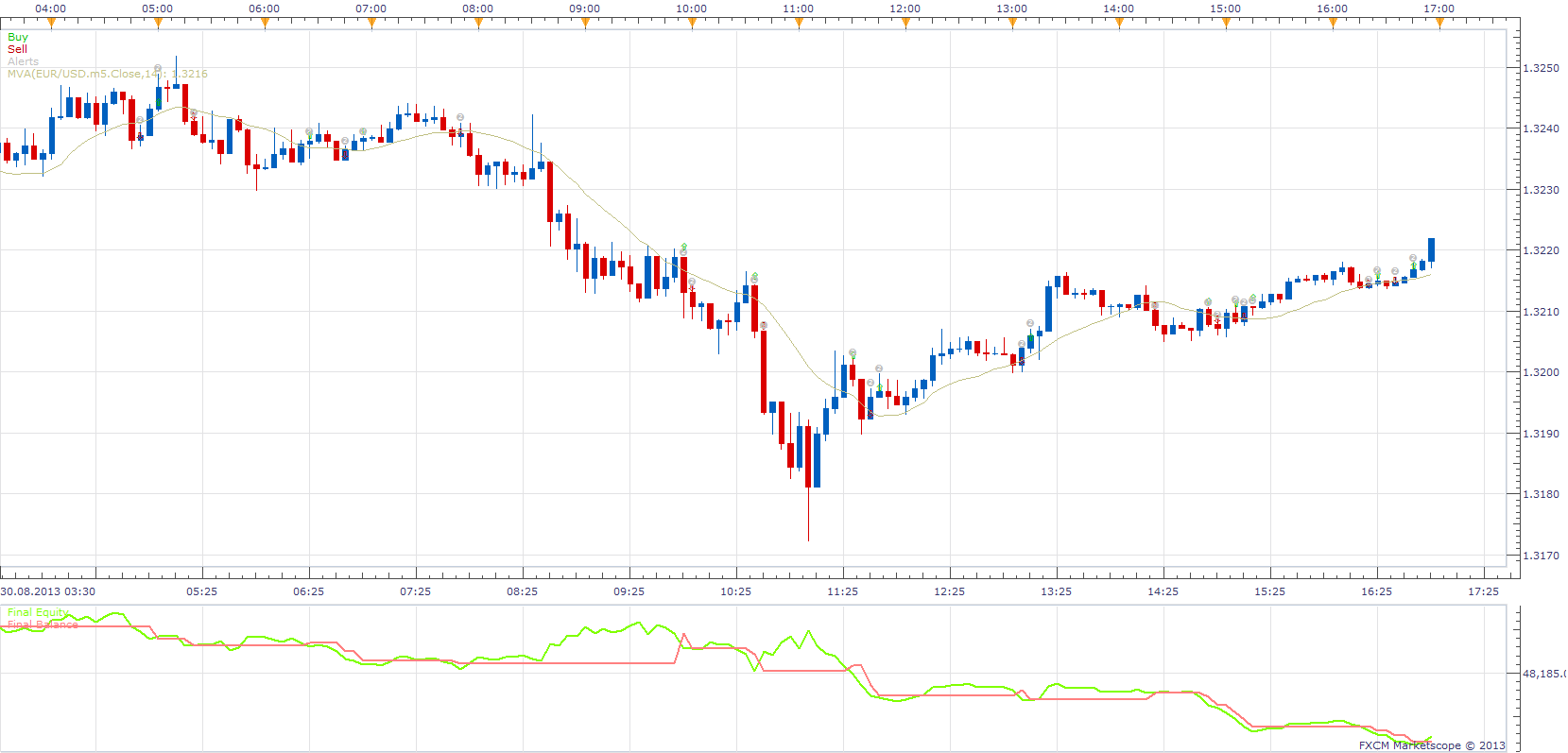This screenshot has height=753, width=1568.
Task: Select 1.3190 on the price axis
Action: tap(1542, 434)
